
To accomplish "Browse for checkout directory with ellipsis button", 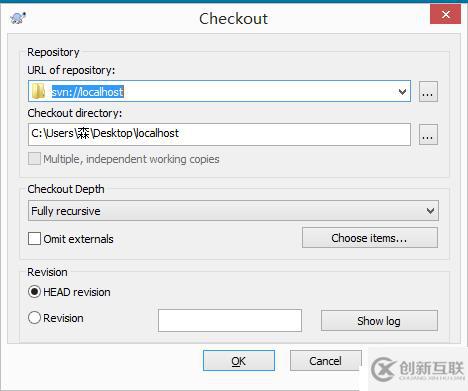I will pos(428,135).
